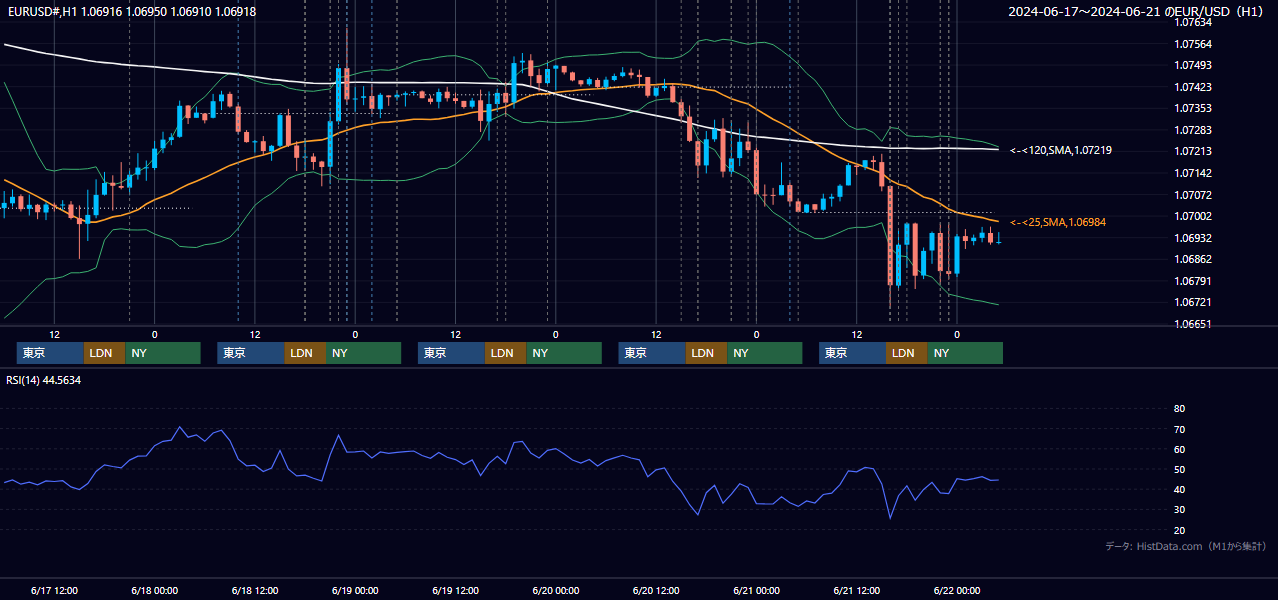Click RSI scale value 50
Image resolution: width=1278 pixels, height=600 pixels.
(1179, 469)
